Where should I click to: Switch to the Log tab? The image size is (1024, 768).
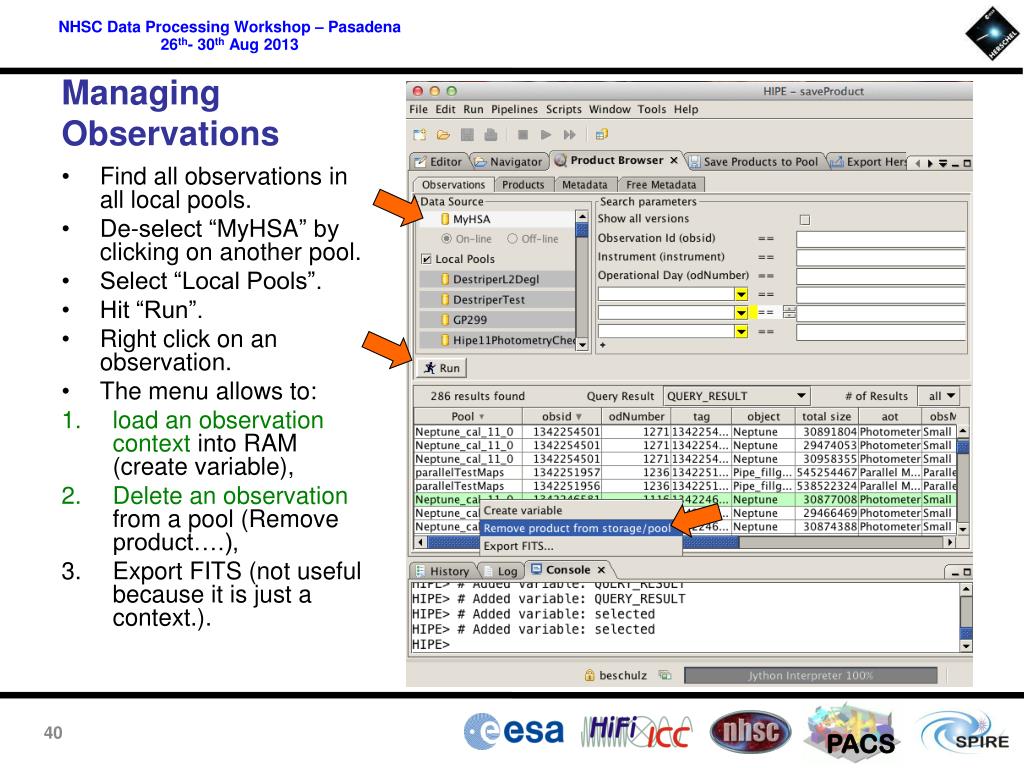501,571
